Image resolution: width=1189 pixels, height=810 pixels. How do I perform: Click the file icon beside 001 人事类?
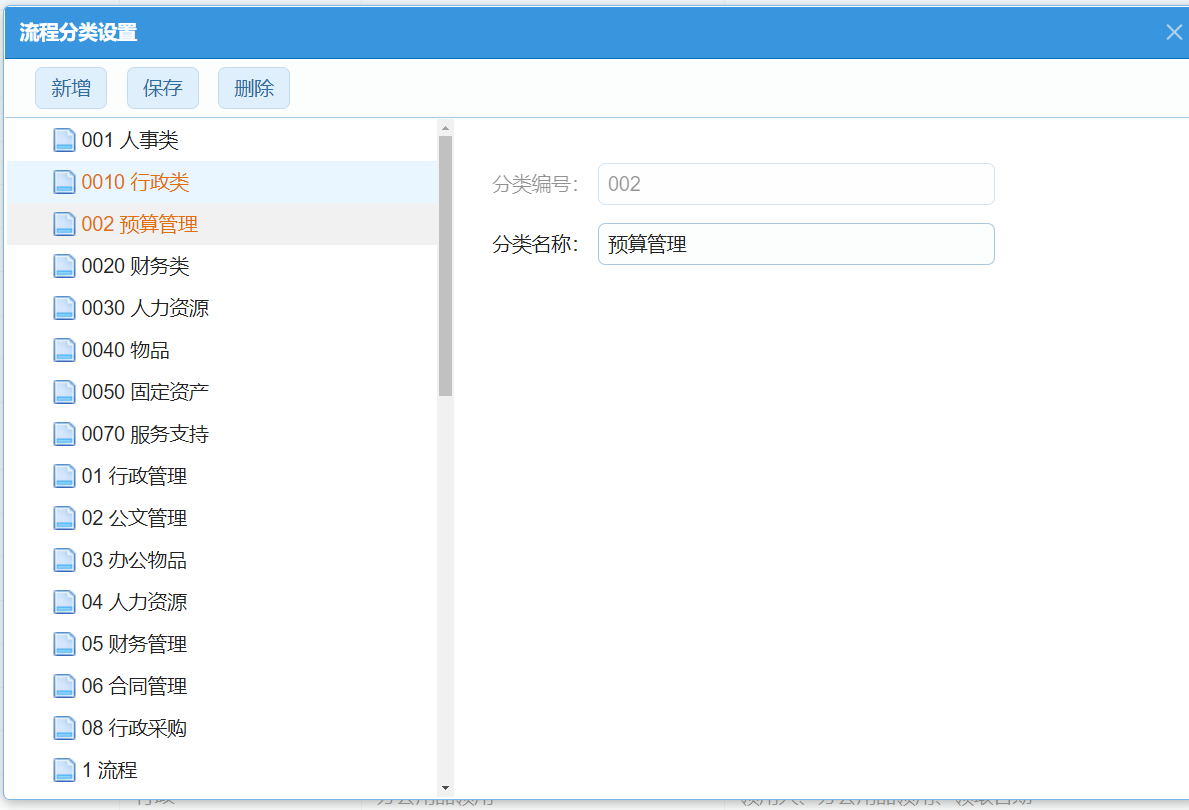pos(64,141)
